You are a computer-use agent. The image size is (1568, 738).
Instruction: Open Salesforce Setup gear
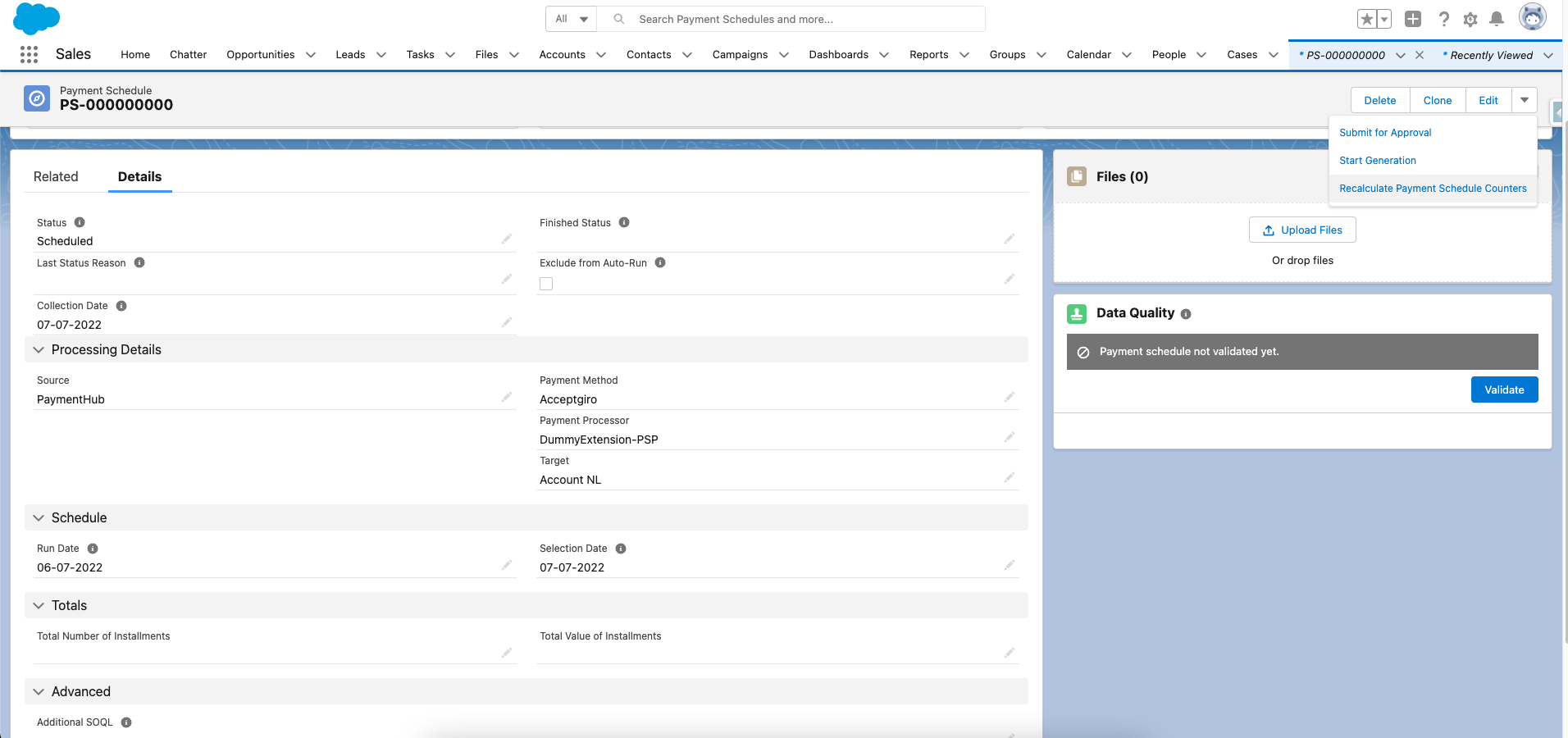[x=1470, y=19]
